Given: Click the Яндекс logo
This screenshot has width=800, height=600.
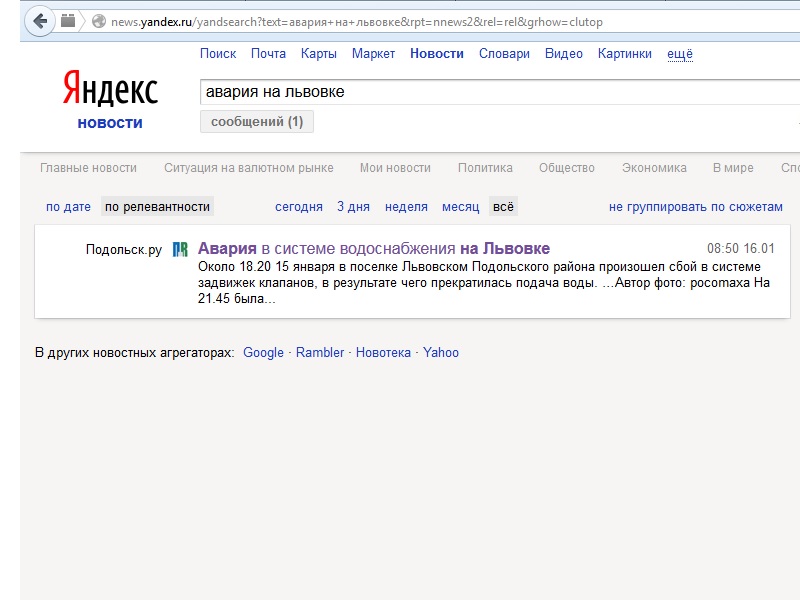Looking at the screenshot, I should [110, 90].
